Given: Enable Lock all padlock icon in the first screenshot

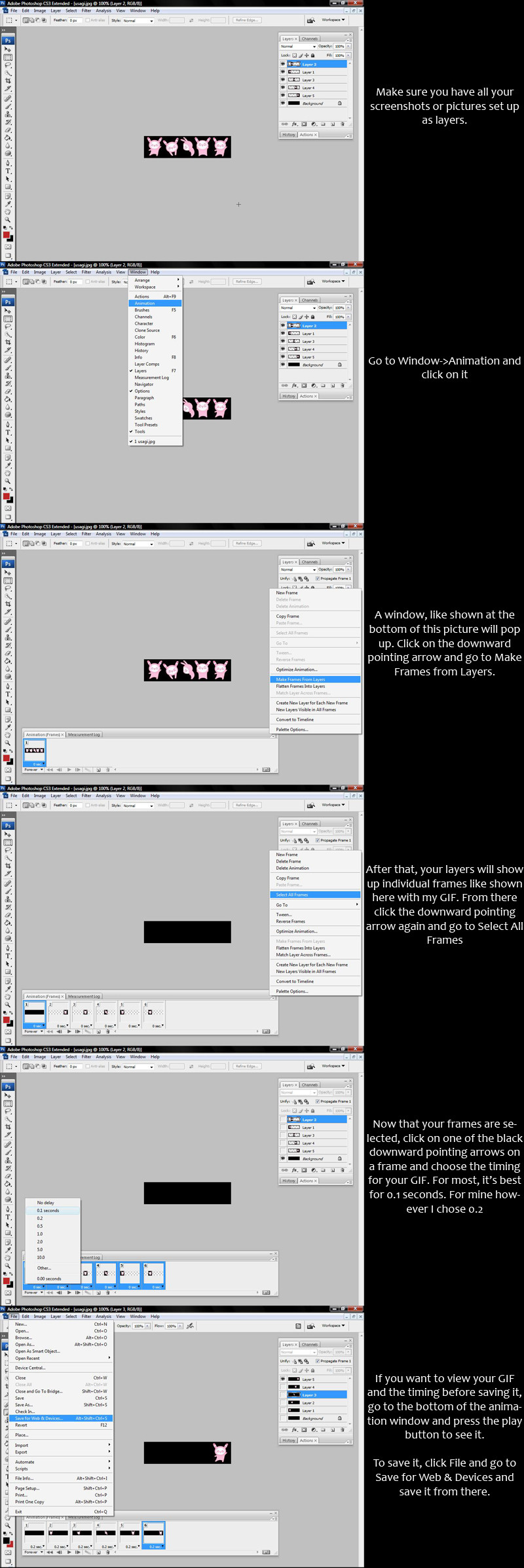Looking at the screenshot, I should pyautogui.click(x=313, y=56).
